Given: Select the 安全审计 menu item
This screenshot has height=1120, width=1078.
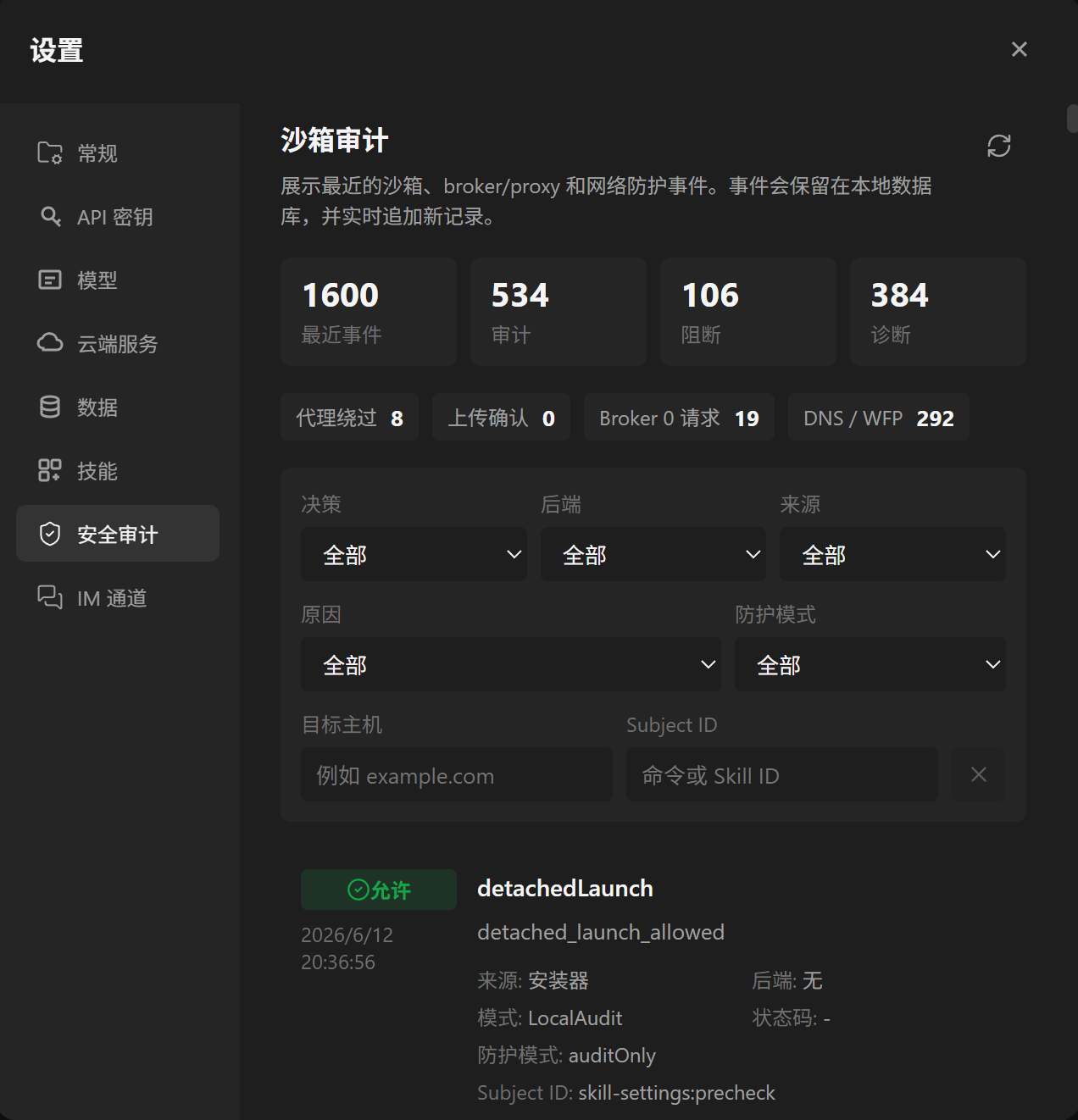Looking at the screenshot, I should [x=118, y=534].
